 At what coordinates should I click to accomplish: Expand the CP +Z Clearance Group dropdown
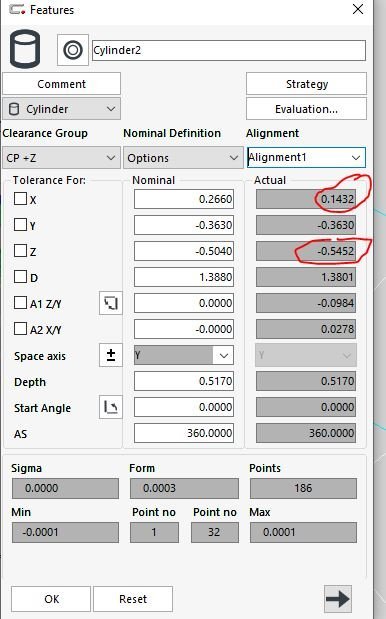coord(62,158)
